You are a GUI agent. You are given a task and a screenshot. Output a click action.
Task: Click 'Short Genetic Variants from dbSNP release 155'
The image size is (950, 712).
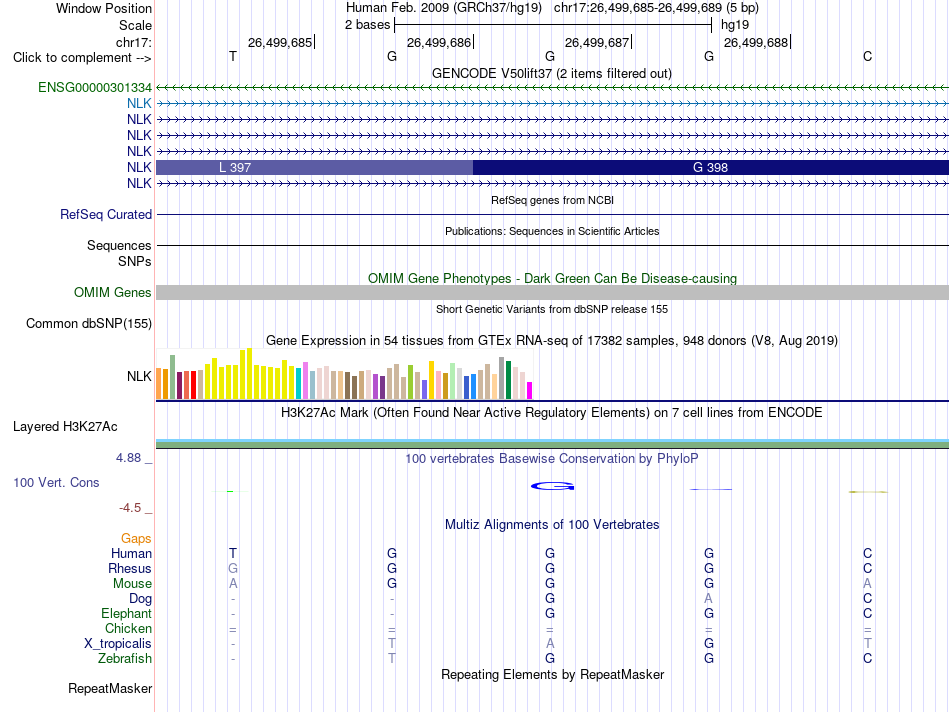552,309
